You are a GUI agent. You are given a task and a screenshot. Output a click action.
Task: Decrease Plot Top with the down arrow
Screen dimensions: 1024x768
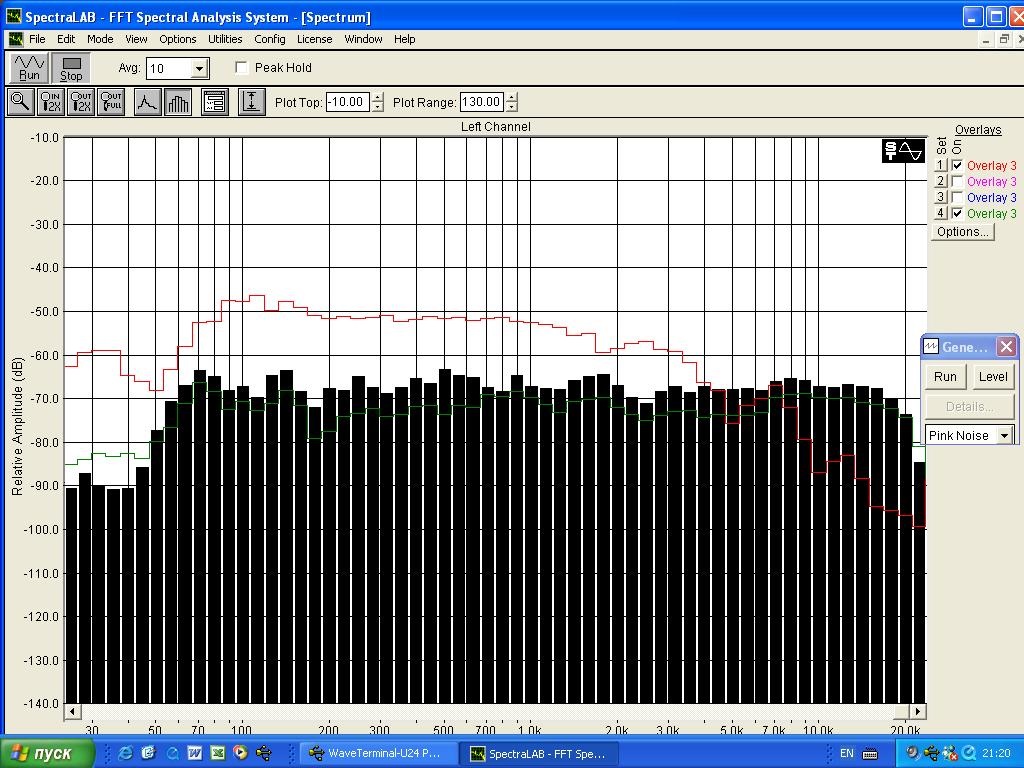(x=377, y=106)
